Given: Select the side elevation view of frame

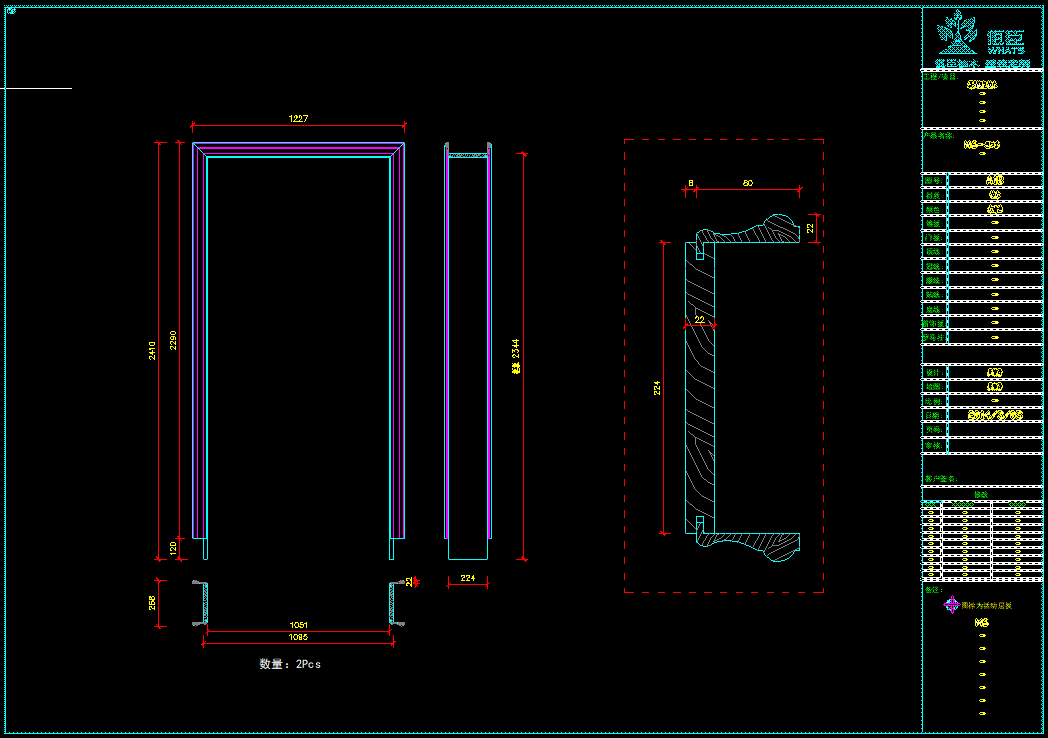Looking at the screenshot, I should (468, 350).
